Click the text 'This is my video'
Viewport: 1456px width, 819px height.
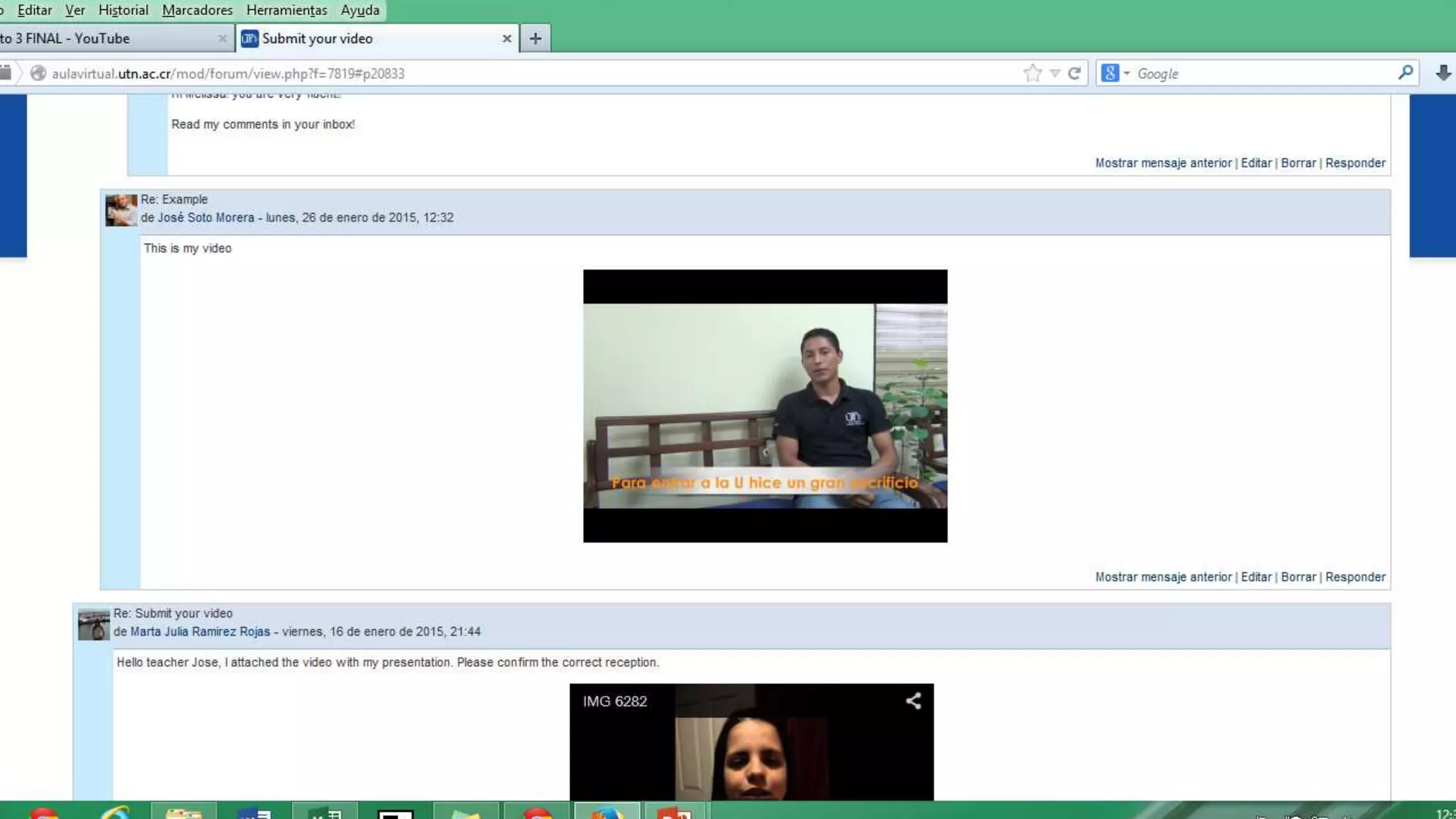pos(188,248)
